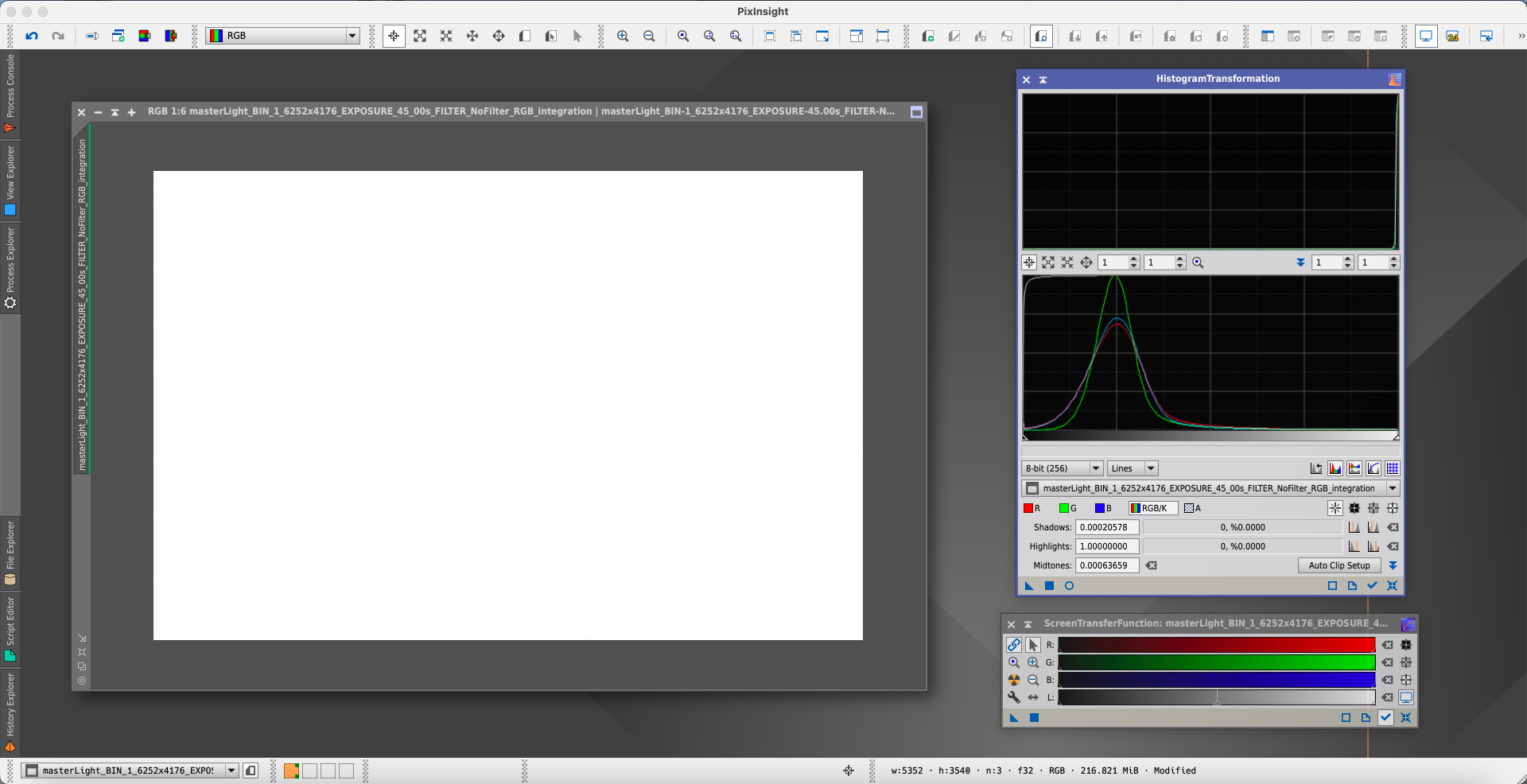Select the A alpha channel button
Viewport: 1527px width, 784px height.
point(1193,508)
